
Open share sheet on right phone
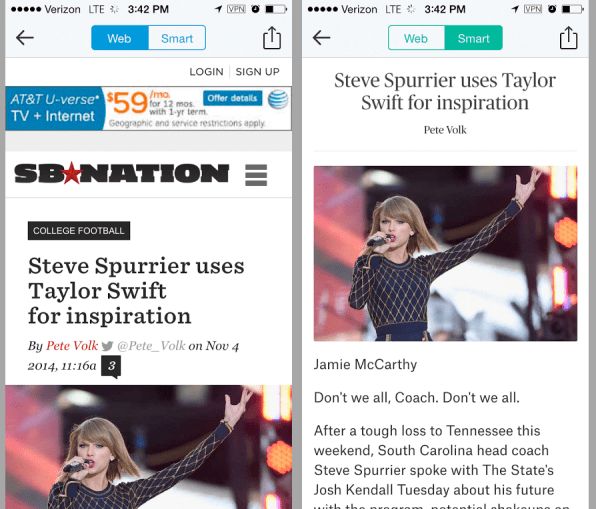click(x=569, y=37)
